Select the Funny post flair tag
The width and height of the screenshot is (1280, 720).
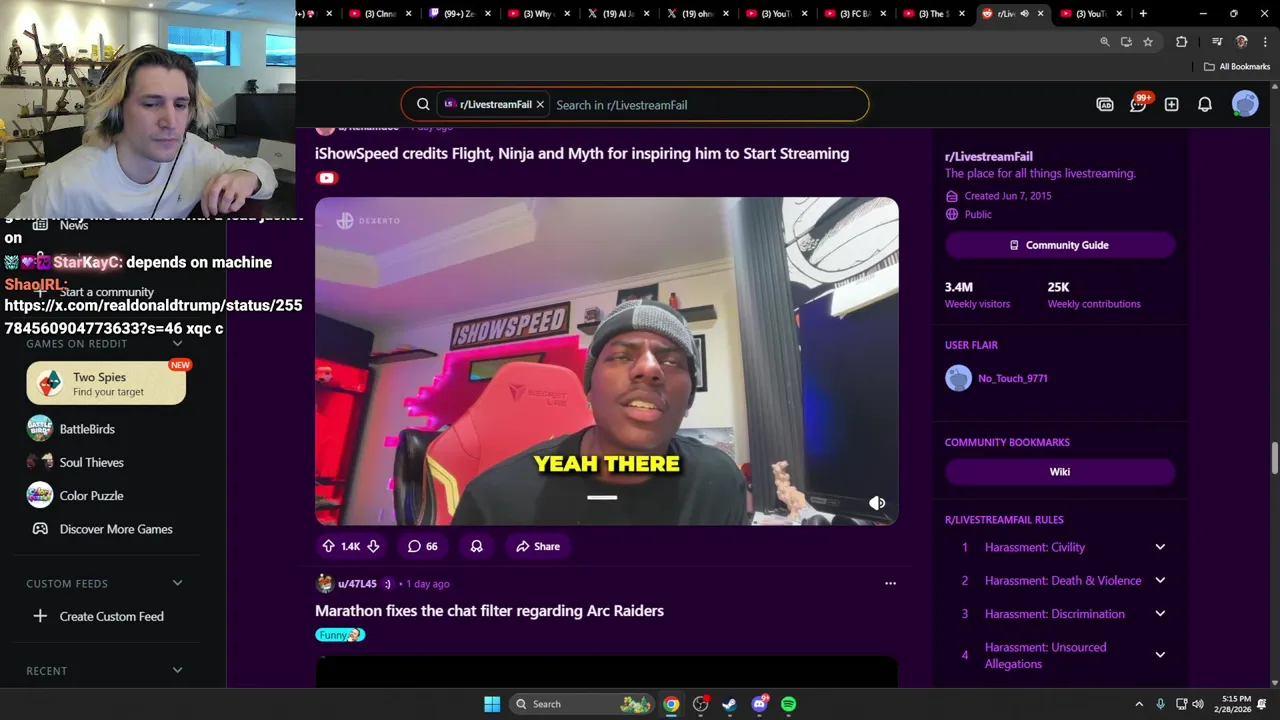[x=340, y=635]
